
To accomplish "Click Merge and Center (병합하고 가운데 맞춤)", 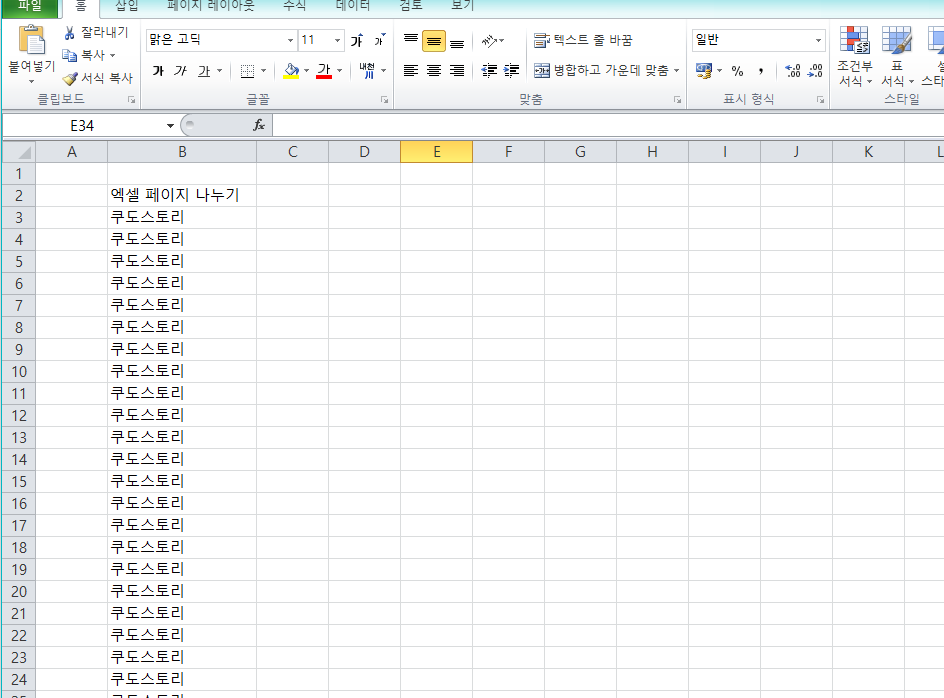I will coord(601,71).
